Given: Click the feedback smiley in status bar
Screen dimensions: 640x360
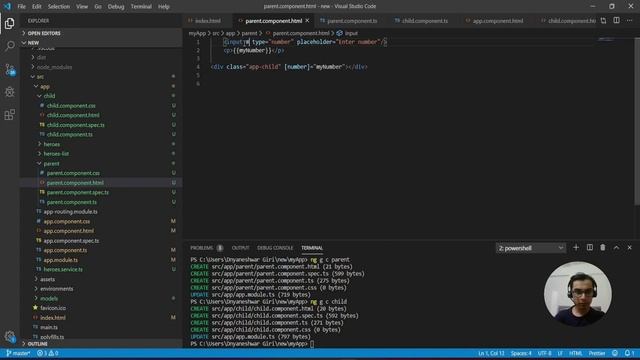Looking at the screenshot, I should coord(615,353).
